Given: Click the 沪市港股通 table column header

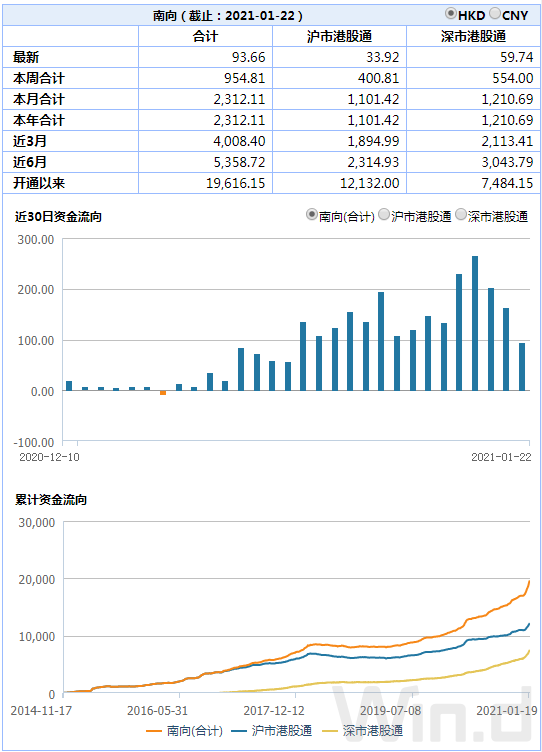Looking at the screenshot, I should point(339,36).
